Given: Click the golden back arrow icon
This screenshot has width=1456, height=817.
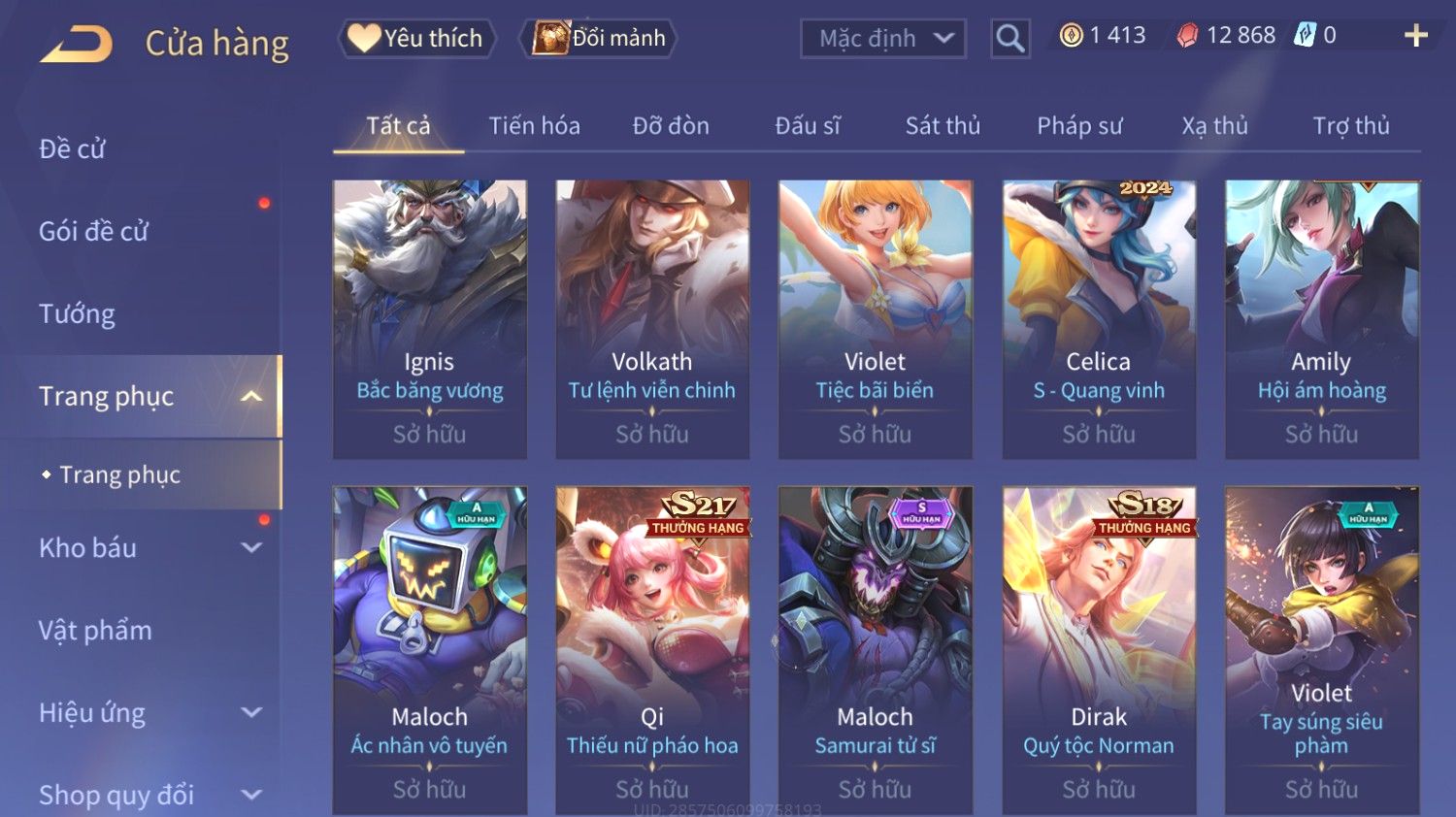Looking at the screenshot, I should [x=77, y=44].
